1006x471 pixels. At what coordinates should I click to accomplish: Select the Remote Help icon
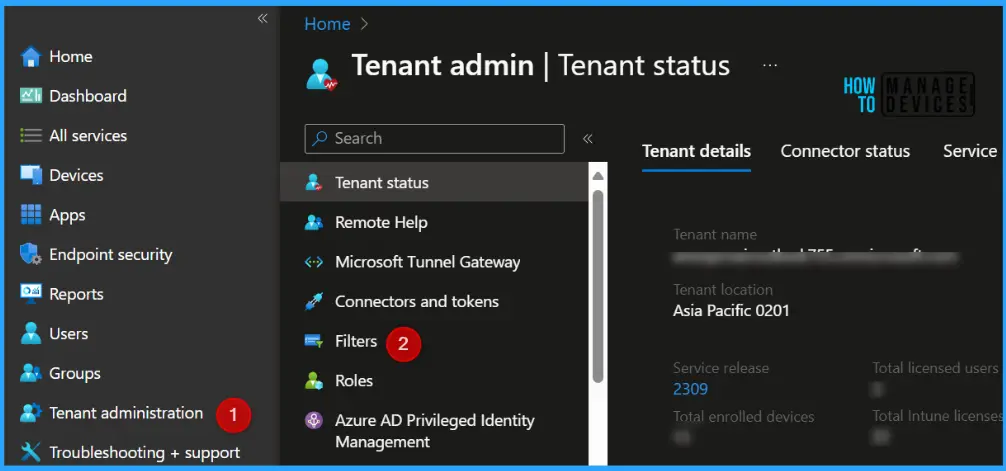(x=314, y=223)
